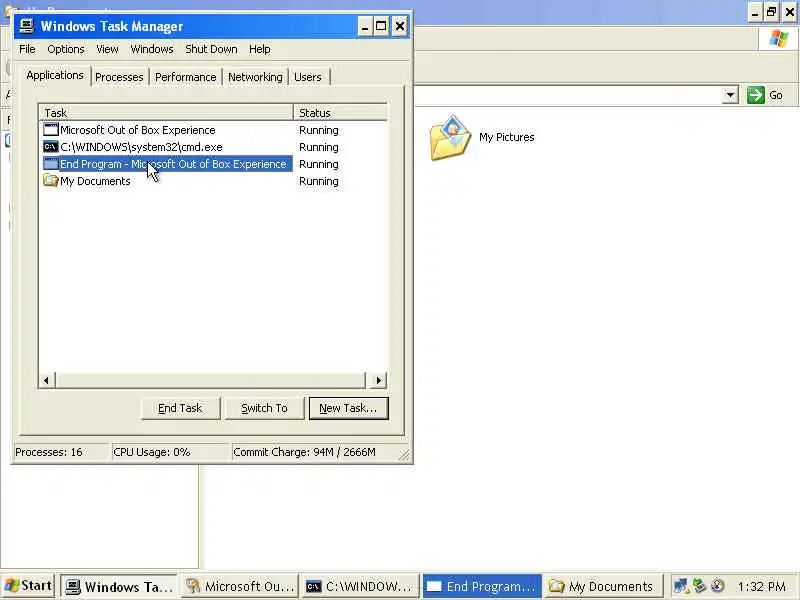Select the My Documents task row
The height and width of the screenshot is (600, 800).
(95, 181)
